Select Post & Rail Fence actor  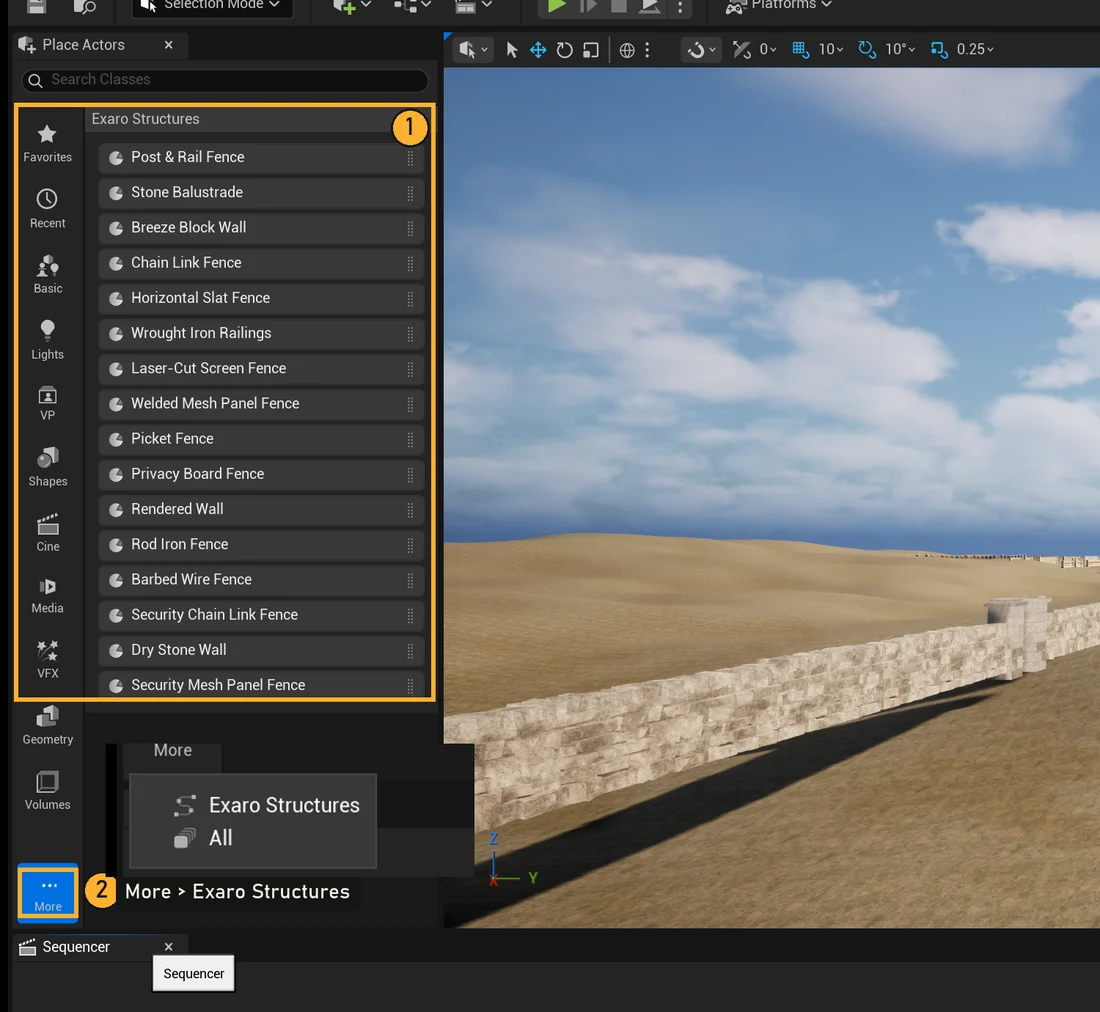(261, 158)
